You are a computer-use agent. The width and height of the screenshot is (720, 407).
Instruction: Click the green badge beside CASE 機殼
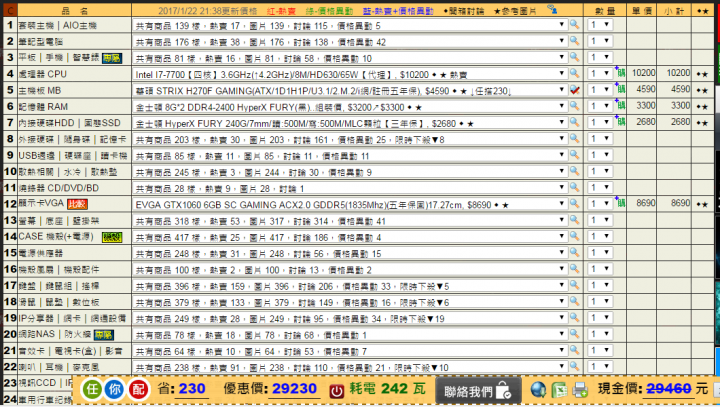112,237
